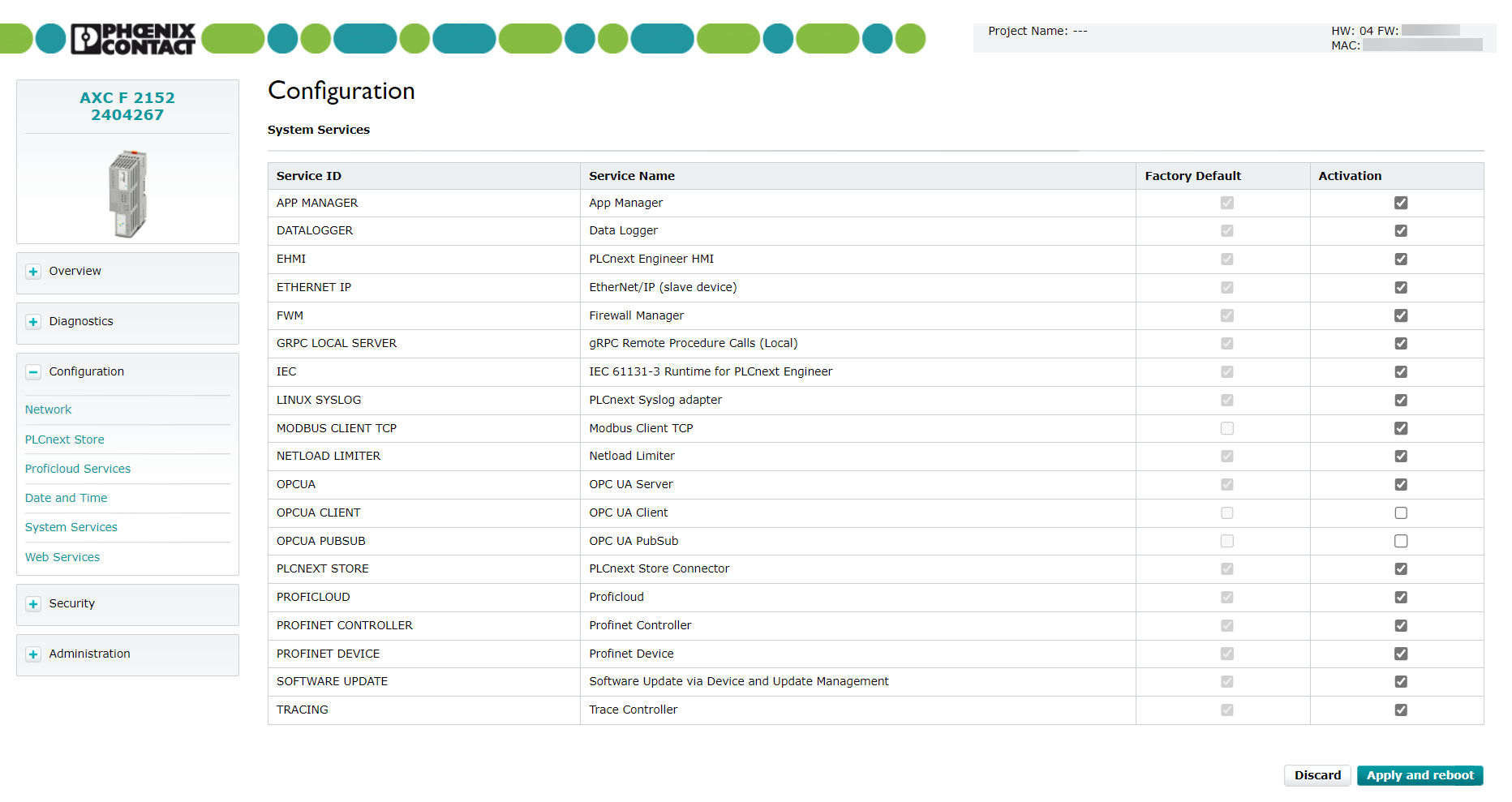Image resolution: width=1512 pixels, height=802 pixels.
Task: Open Date and Time settings
Action: (x=66, y=498)
